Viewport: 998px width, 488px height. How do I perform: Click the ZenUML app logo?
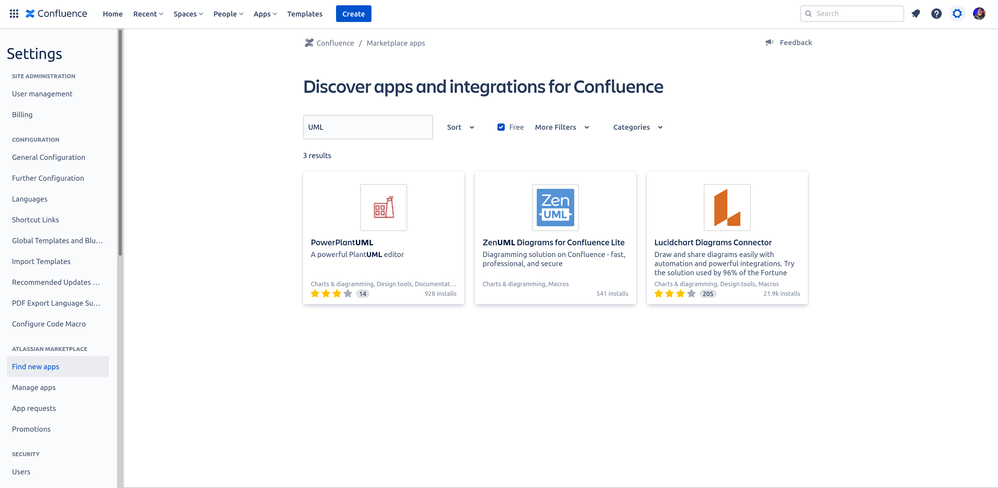click(x=555, y=207)
